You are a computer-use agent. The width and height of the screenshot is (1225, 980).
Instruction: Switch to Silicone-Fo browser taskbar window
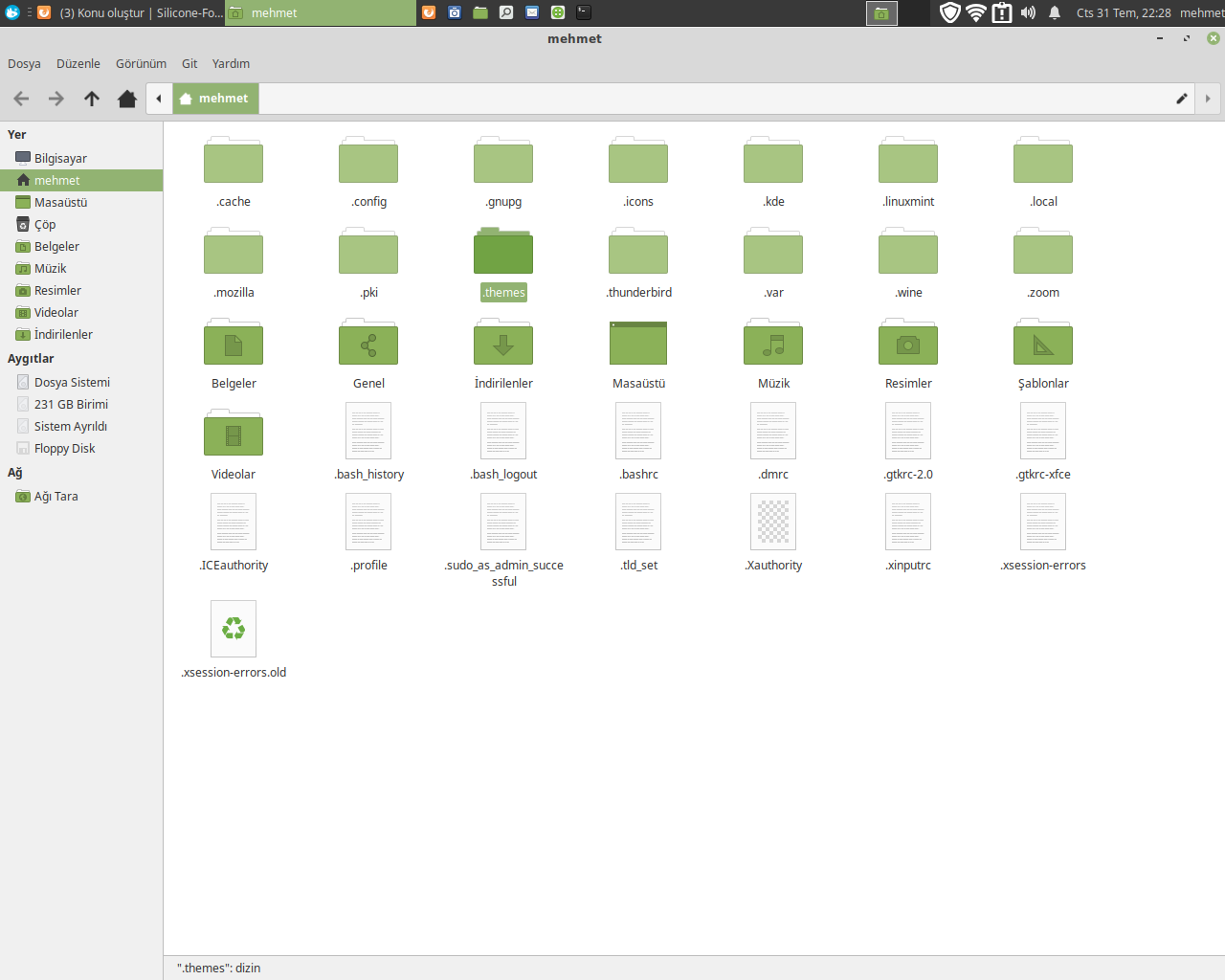(x=130, y=12)
